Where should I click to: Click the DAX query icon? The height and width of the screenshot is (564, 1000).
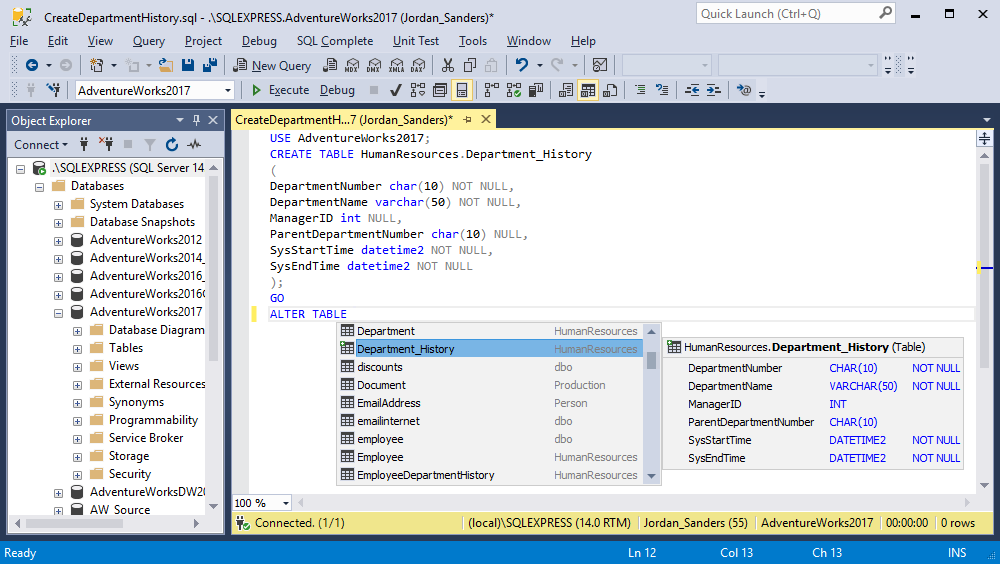pyautogui.click(x=418, y=65)
